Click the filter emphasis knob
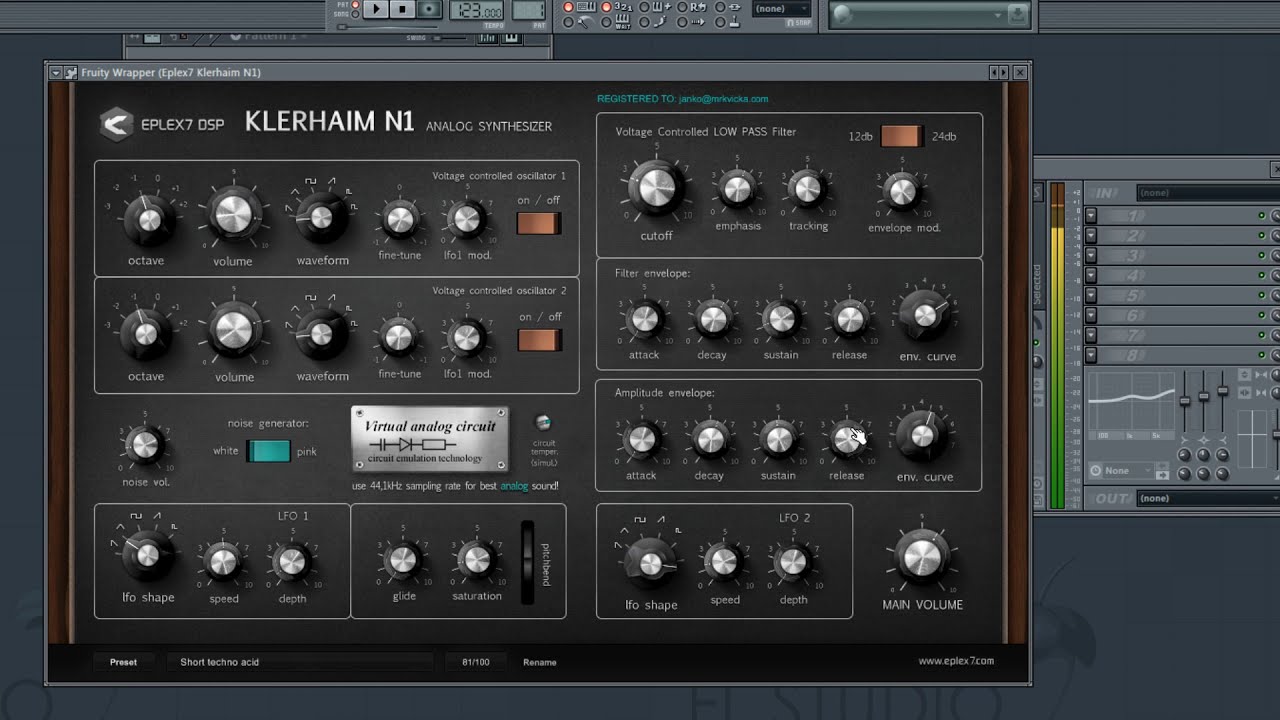 [x=737, y=189]
